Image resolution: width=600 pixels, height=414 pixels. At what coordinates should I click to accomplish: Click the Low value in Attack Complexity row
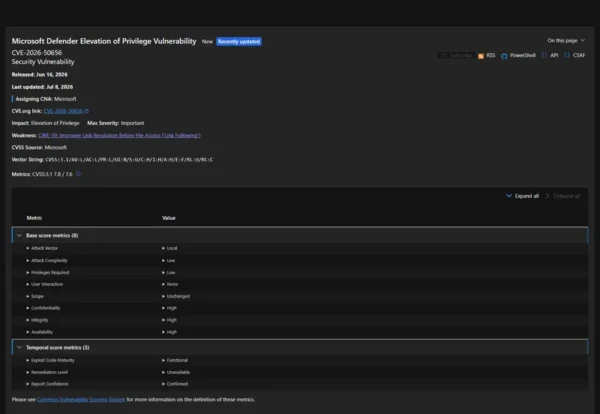171,260
